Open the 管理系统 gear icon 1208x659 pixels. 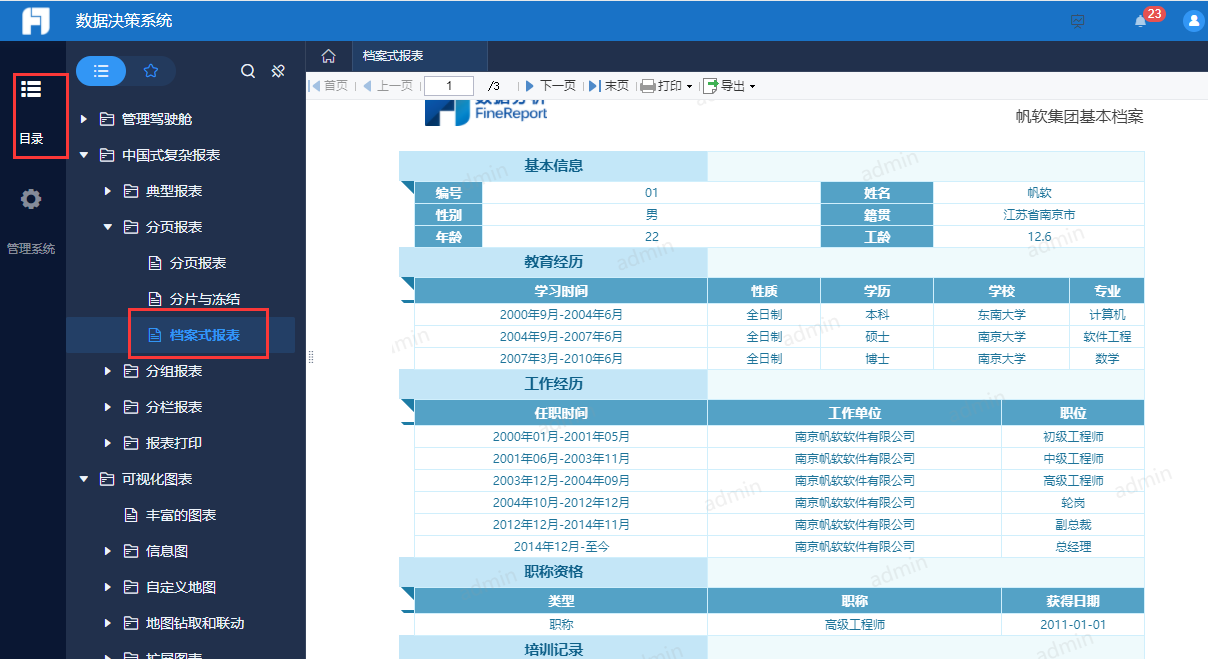tap(31, 199)
